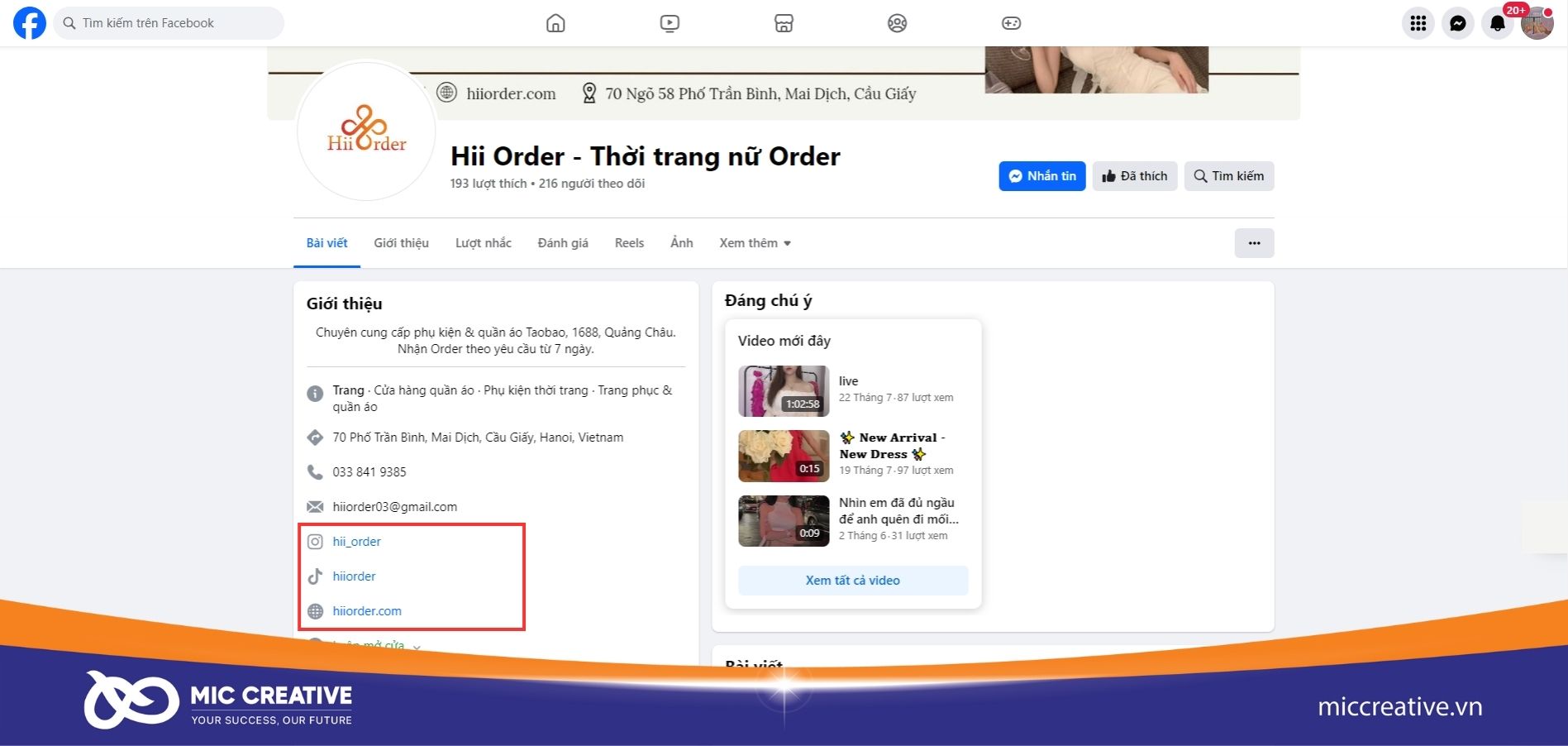
Task: Click hiiorder.com on cover photo
Action: tap(511, 93)
